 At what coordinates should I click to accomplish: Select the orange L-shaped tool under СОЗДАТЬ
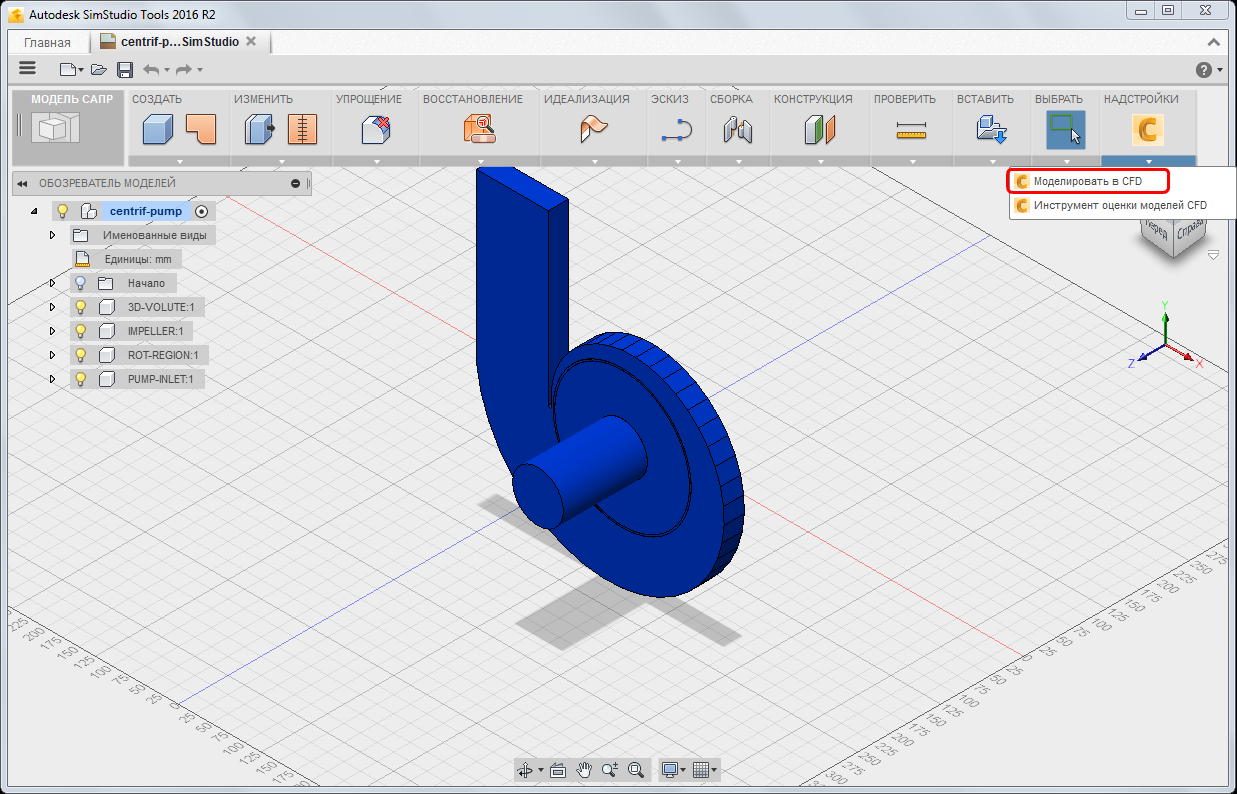[200, 129]
